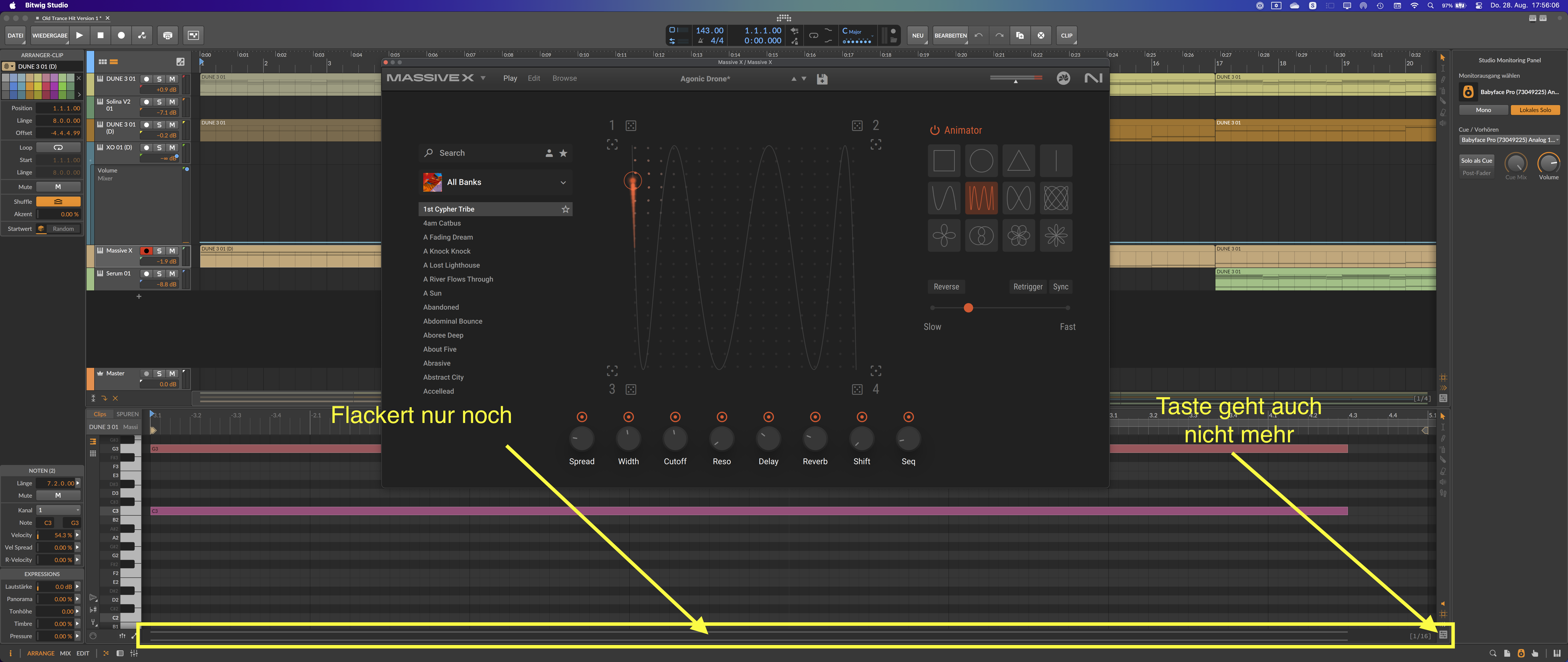Select the A Fading Dream preset

pyautogui.click(x=448, y=238)
